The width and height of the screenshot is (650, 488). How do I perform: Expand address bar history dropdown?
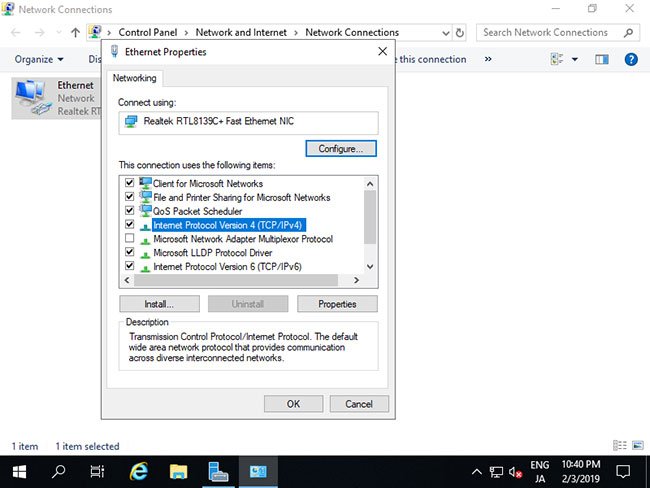[446, 32]
